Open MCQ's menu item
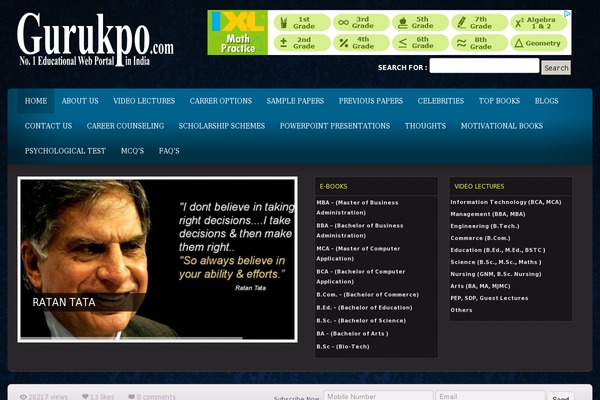This screenshot has width=600, height=400. [x=132, y=151]
